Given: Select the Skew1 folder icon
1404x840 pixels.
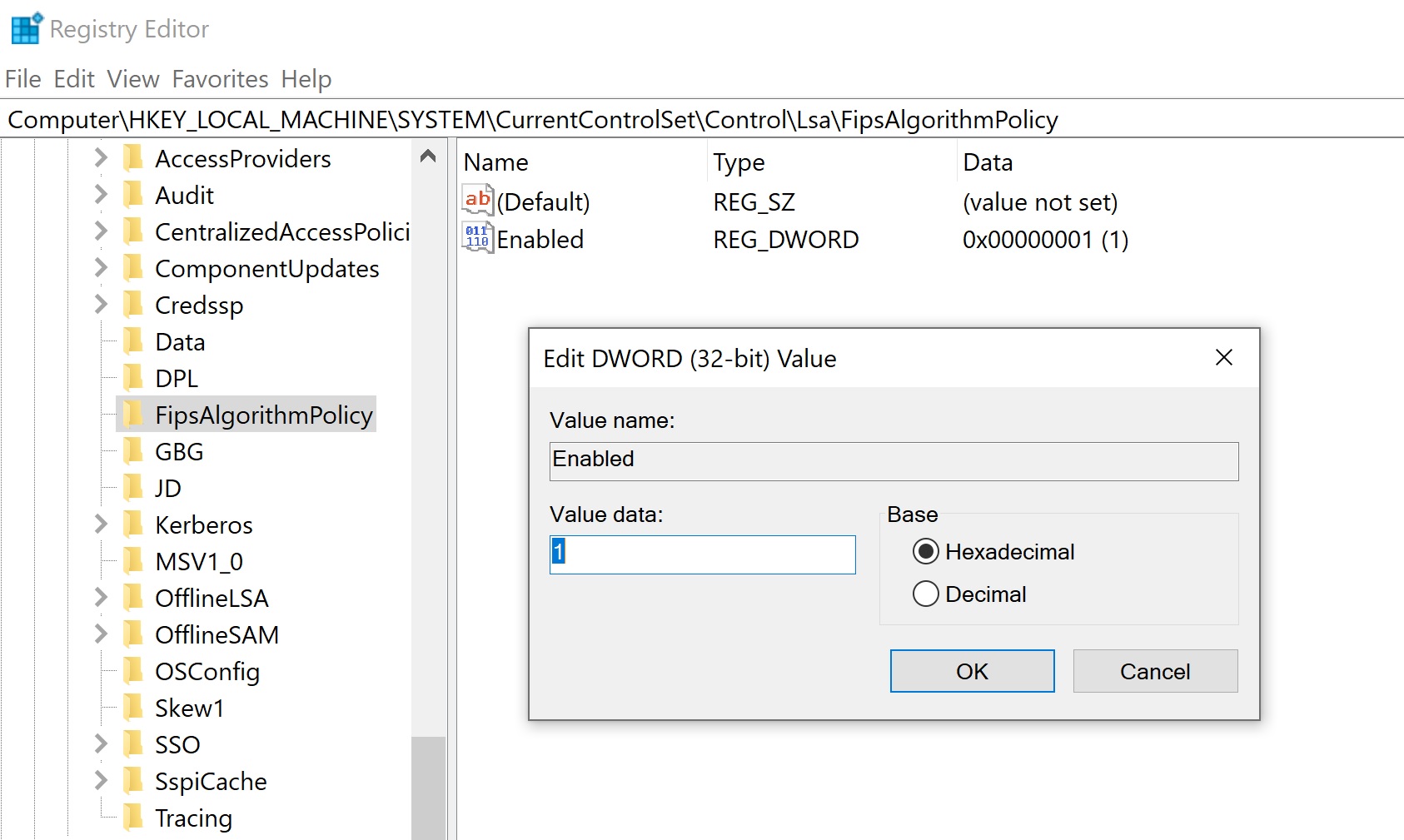Looking at the screenshot, I should (x=135, y=708).
